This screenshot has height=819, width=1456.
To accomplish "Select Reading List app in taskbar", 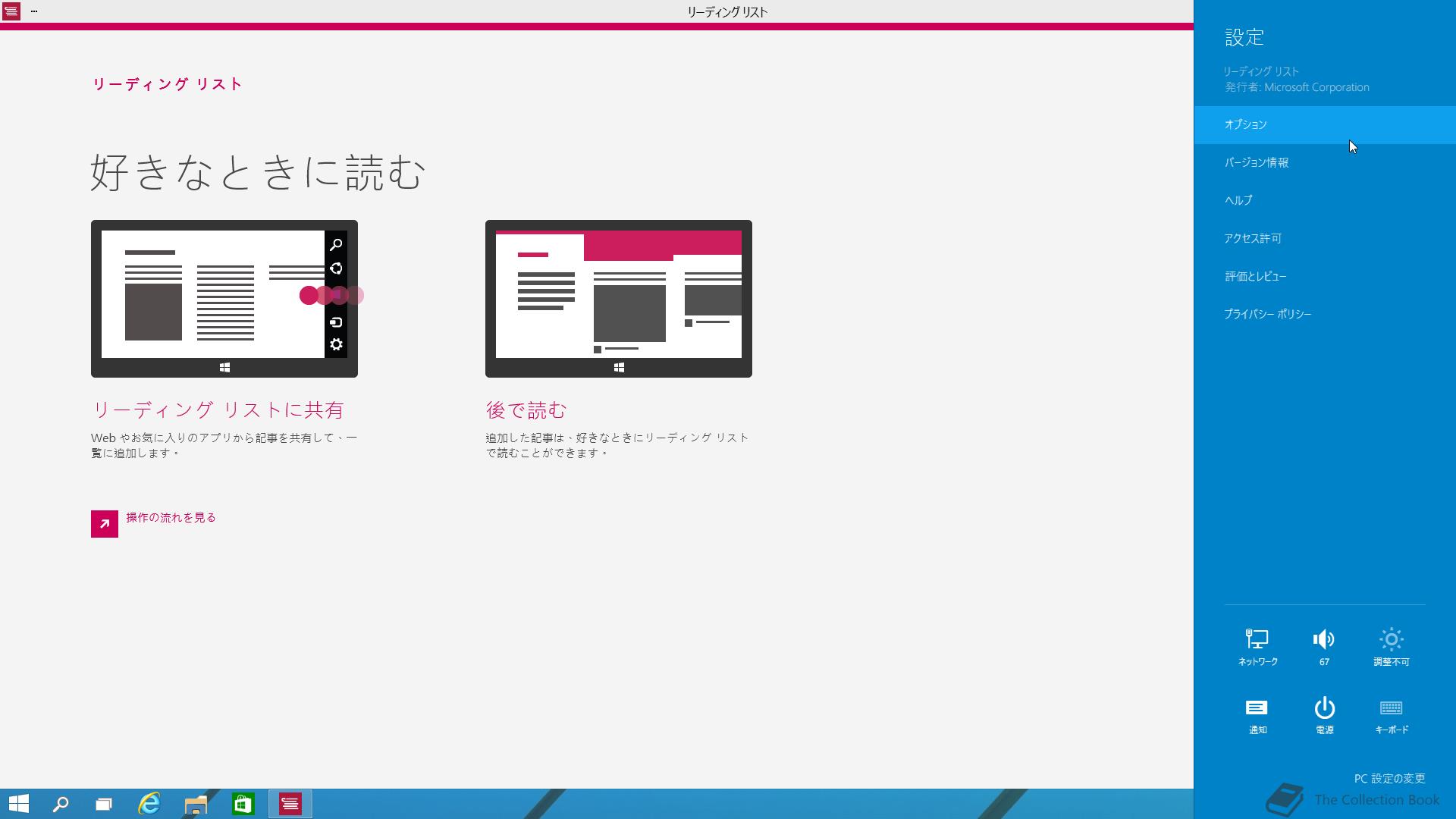I will (x=290, y=804).
